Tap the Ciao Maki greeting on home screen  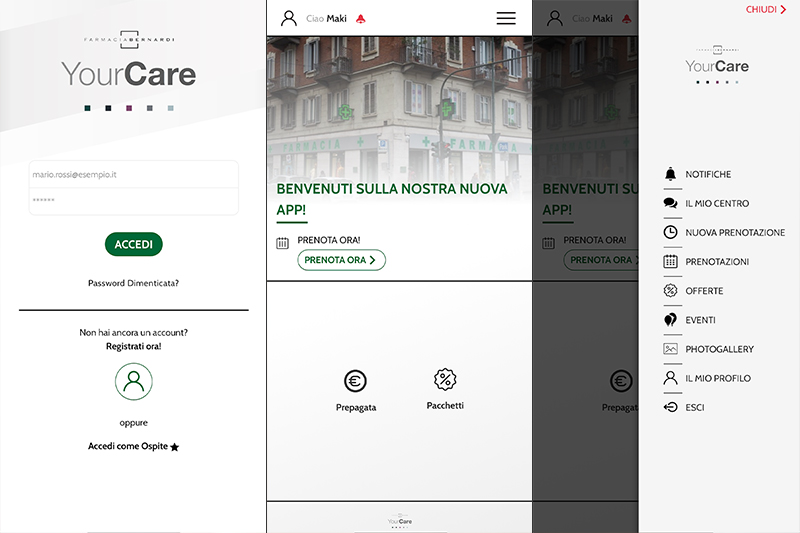[326, 19]
